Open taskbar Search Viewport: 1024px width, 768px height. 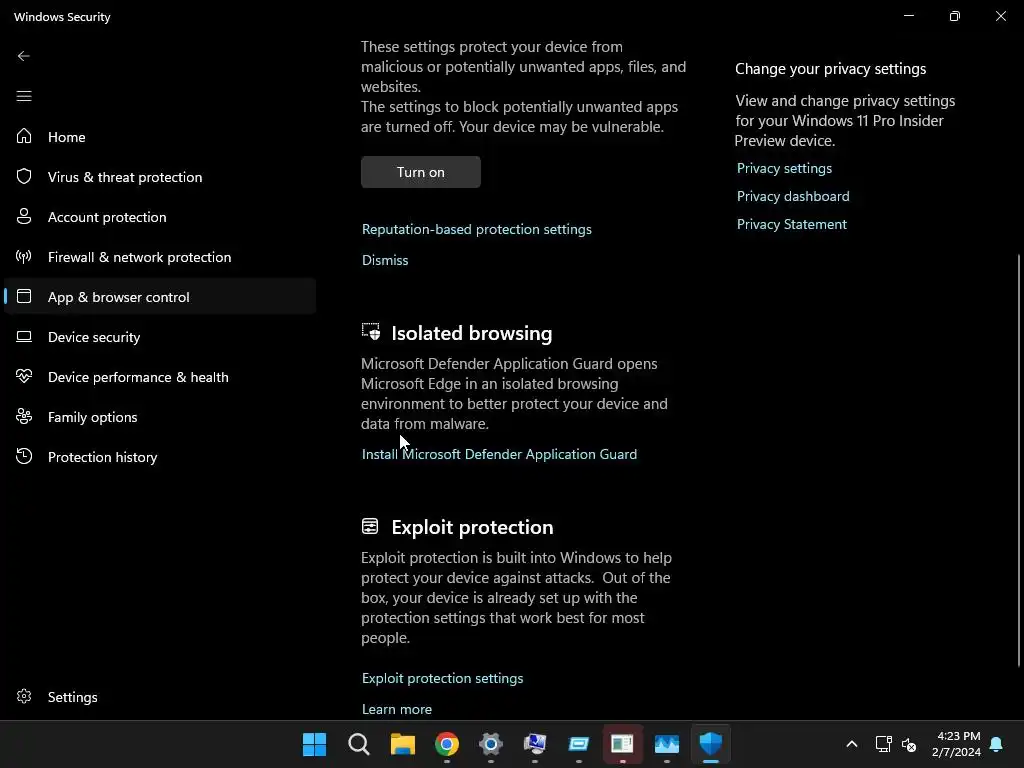(x=359, y=744)
